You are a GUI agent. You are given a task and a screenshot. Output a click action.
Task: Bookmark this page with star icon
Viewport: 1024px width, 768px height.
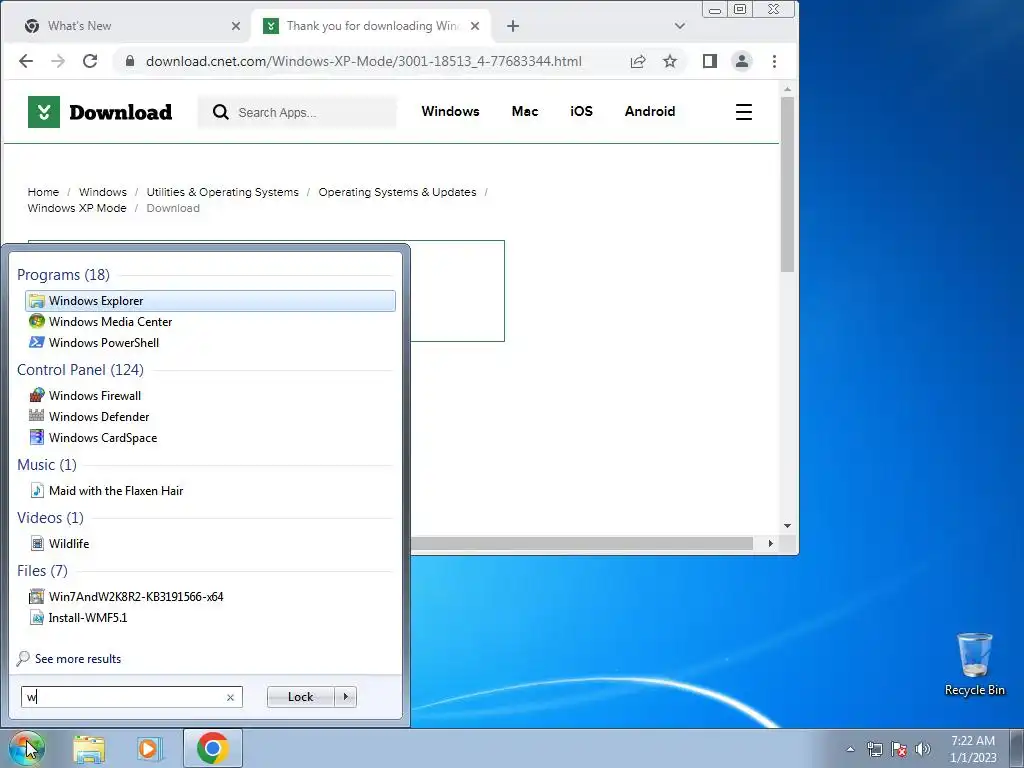[x=670, y=61]
